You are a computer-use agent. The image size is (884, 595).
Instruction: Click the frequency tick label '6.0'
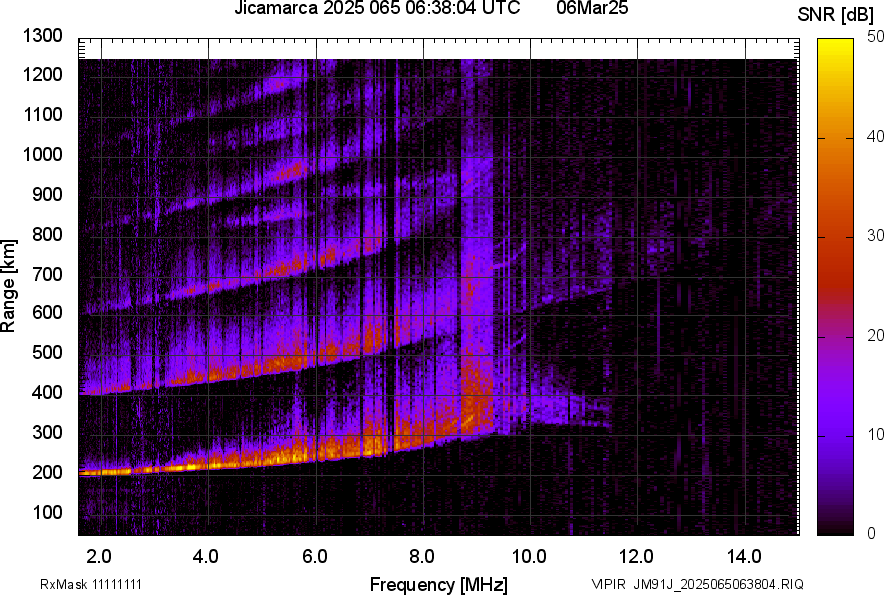(x=314, y=557)
